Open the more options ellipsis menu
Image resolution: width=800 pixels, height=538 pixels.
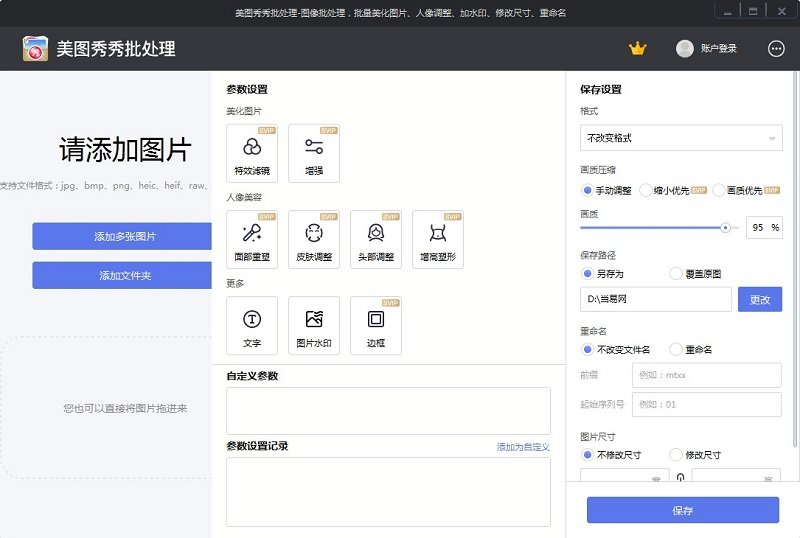pos(776,48)
